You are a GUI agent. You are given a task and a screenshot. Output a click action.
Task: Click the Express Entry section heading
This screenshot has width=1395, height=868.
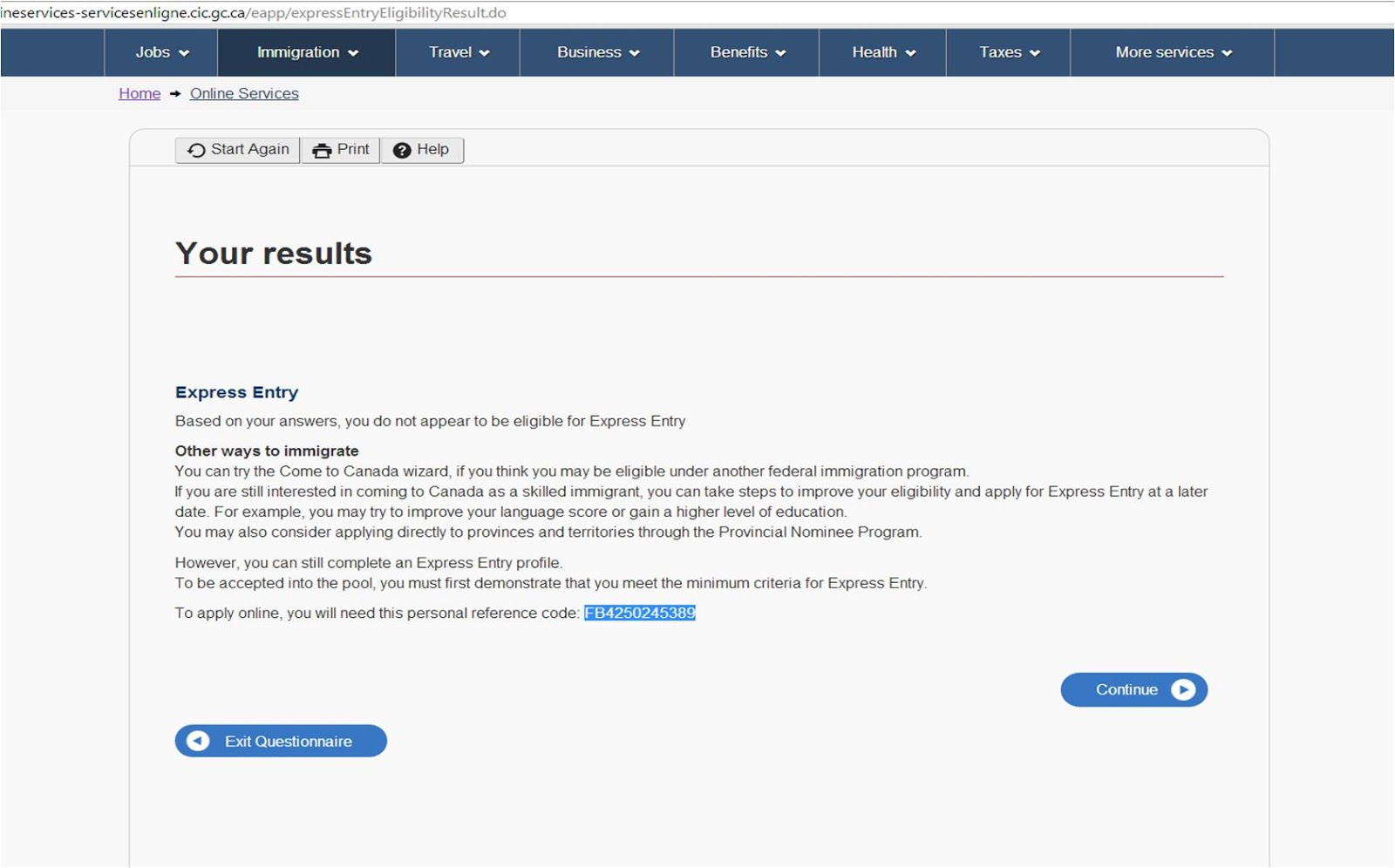click(237, 392)
